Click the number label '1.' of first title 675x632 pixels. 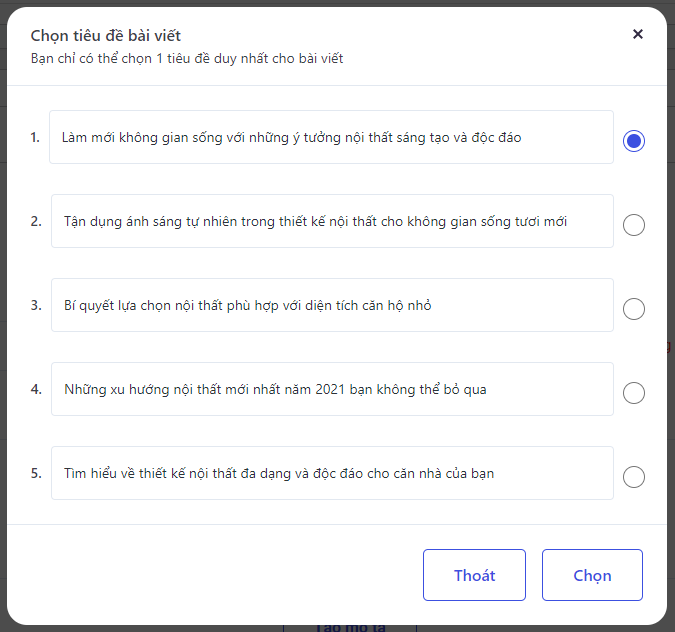tap(35, 137)
